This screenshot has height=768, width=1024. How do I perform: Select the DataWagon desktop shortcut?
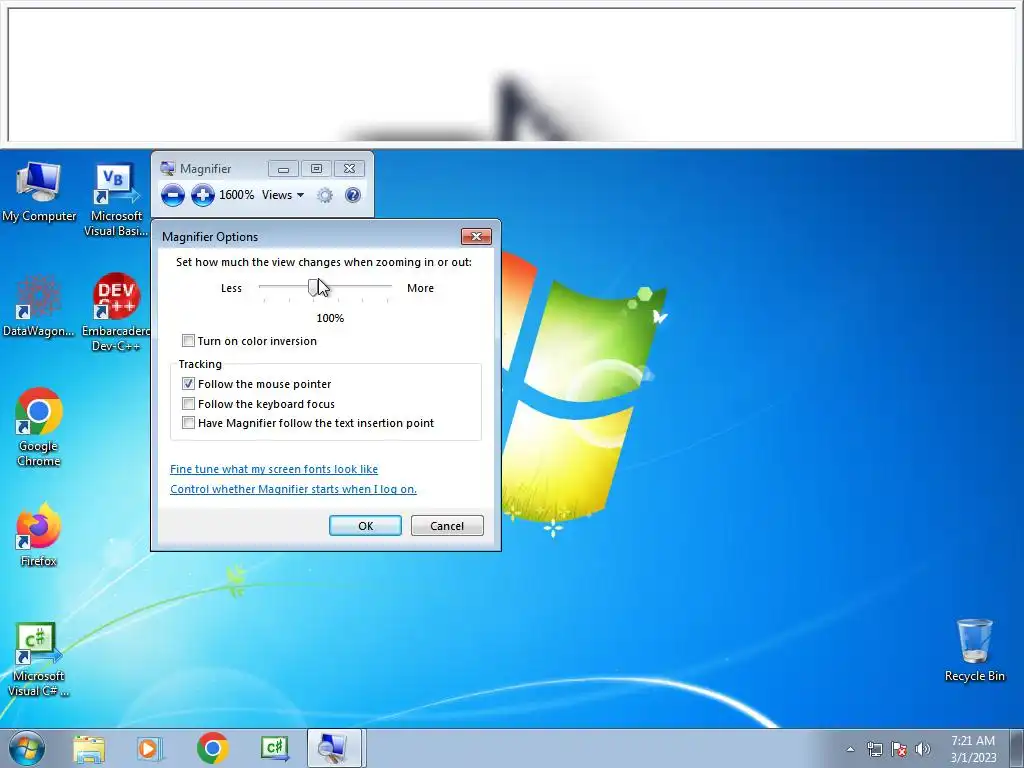[x=39, y=306]
